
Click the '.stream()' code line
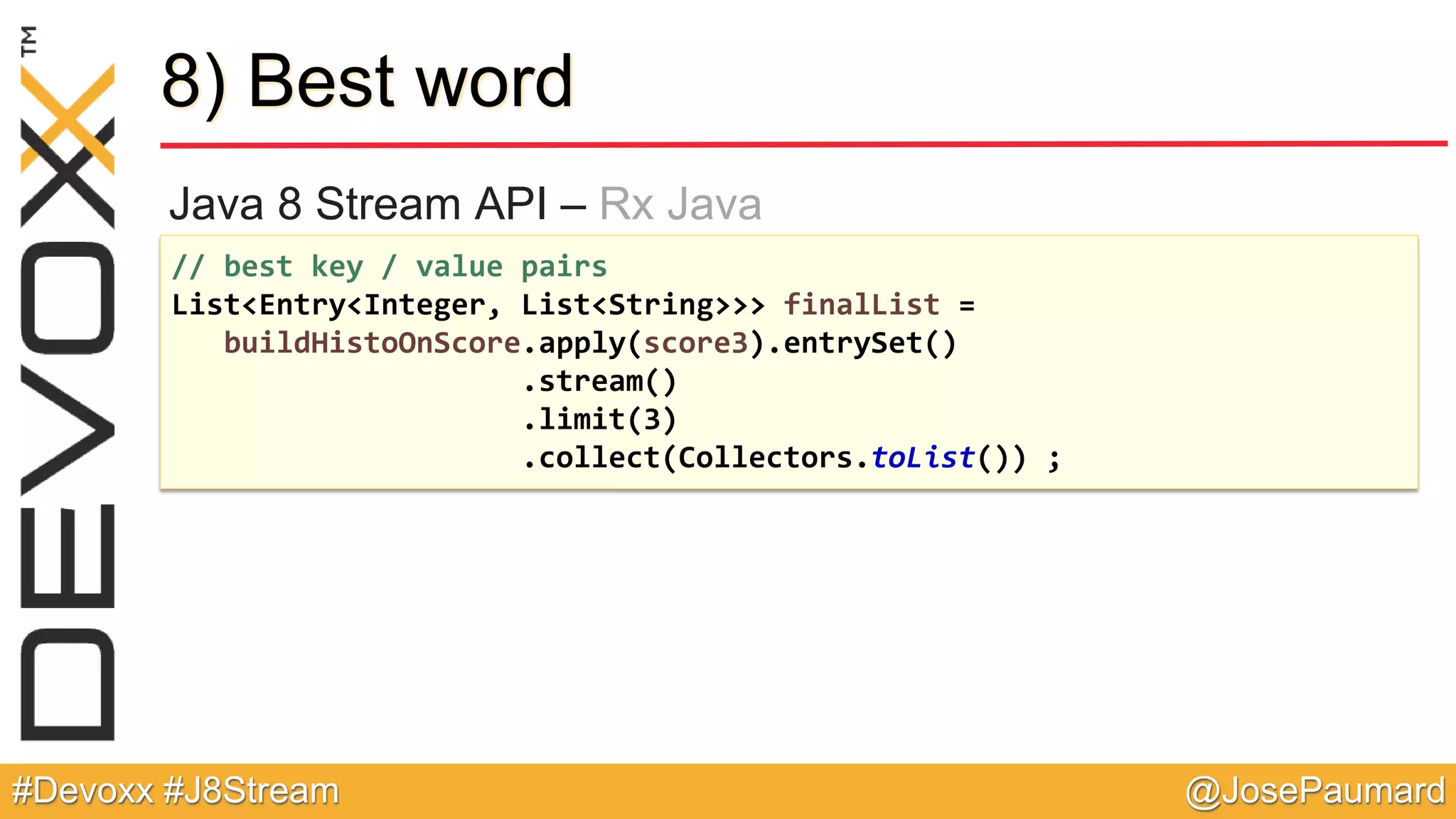tap(600, 382)
